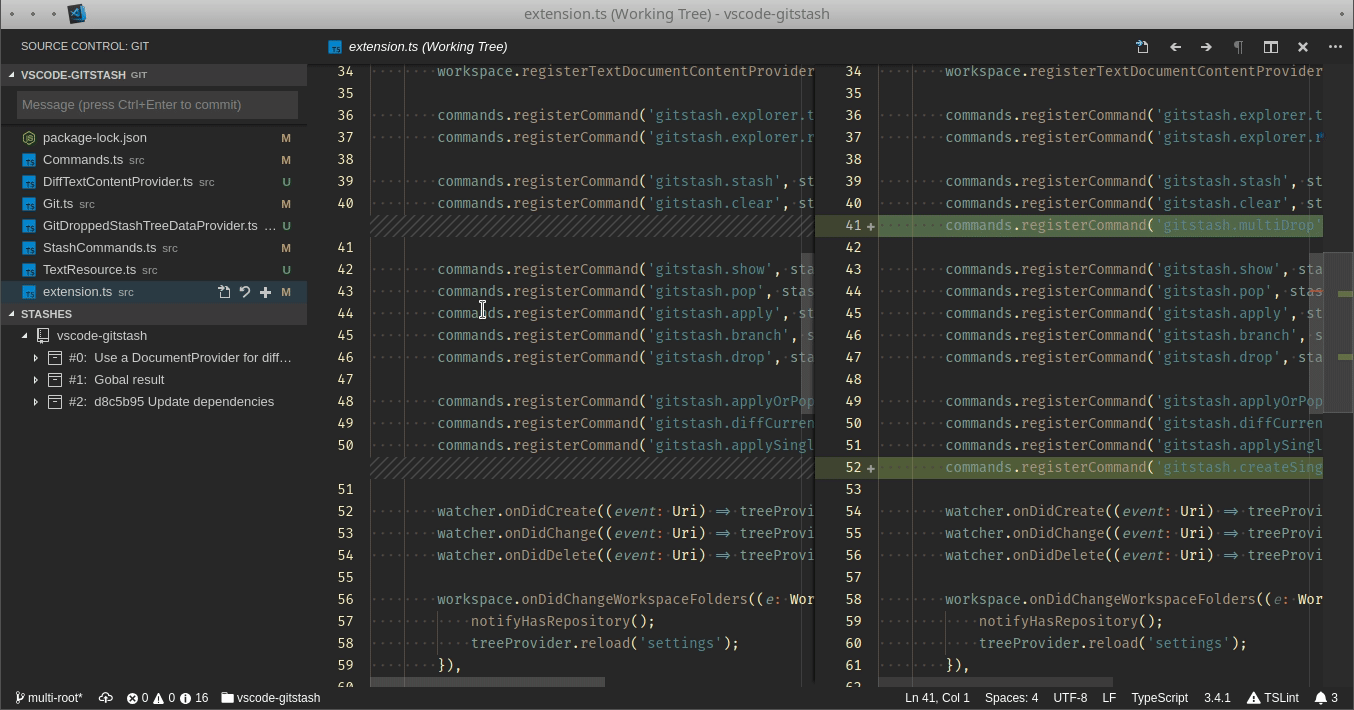
Task: Click TypeScript version 3.4.1
Action: point(1217,698)
